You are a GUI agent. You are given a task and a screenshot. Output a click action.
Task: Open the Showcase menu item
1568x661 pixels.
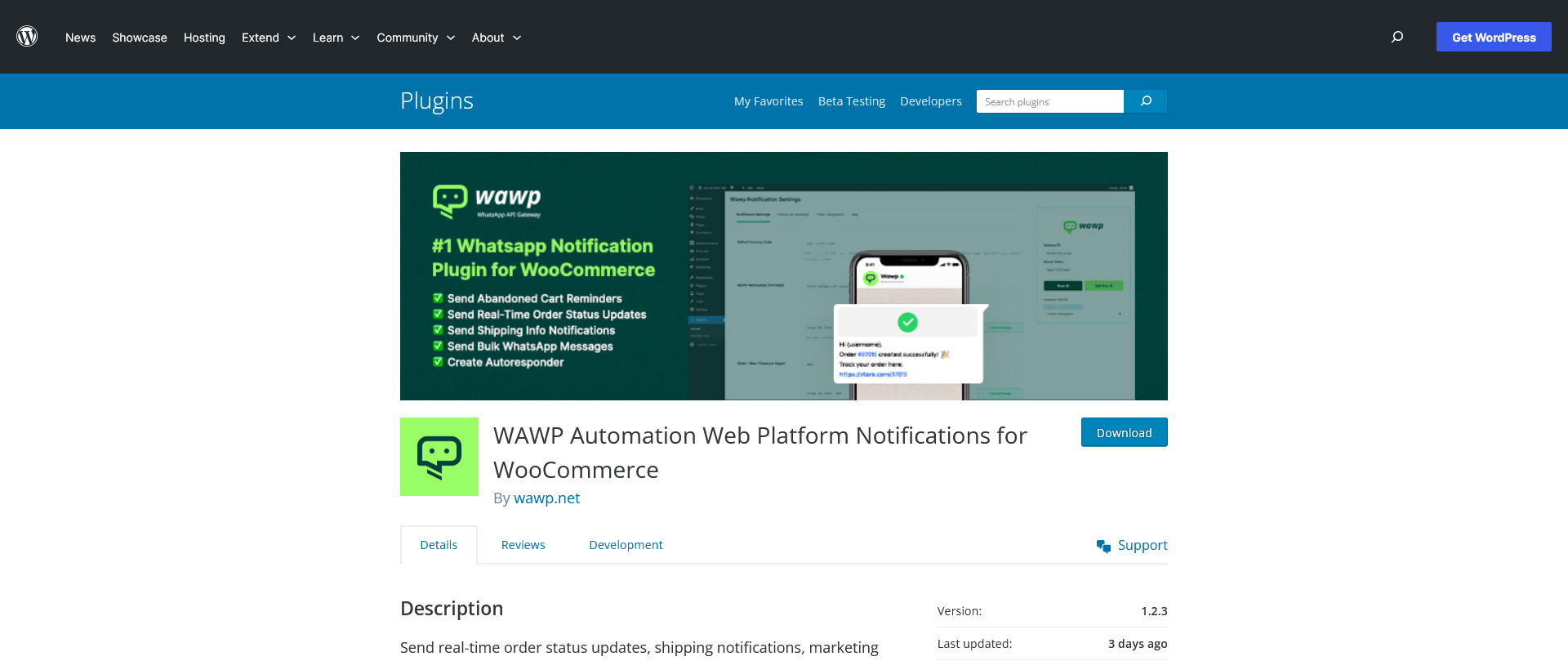pos(140,38)
